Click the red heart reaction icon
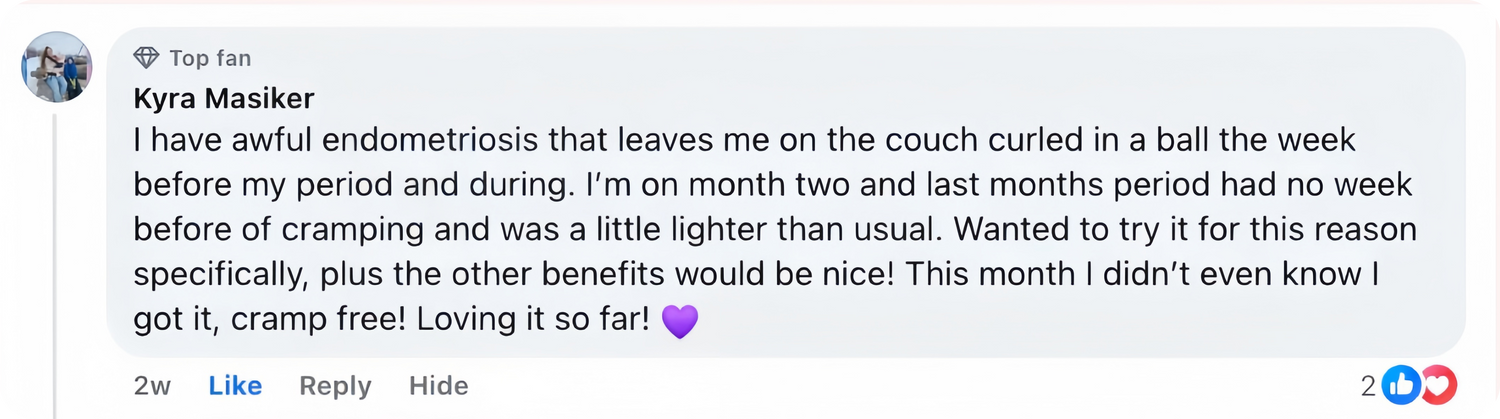The width and height of the screenshot is (1500, 419). tap(1438, 385)
